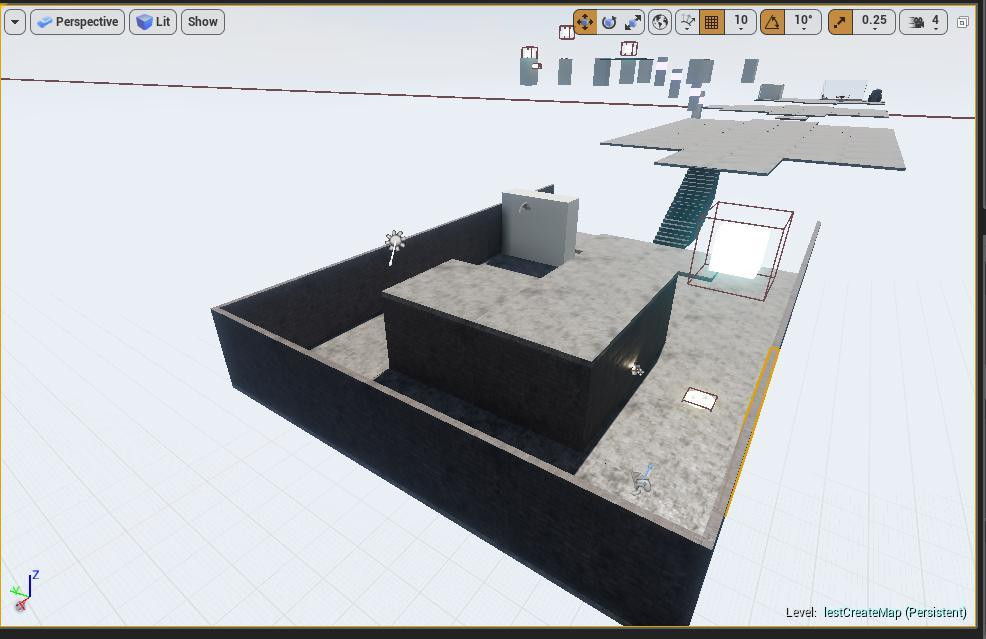Open the Show flags menu
This screenshot has height=639, width=986.
[x=202, y=22]
